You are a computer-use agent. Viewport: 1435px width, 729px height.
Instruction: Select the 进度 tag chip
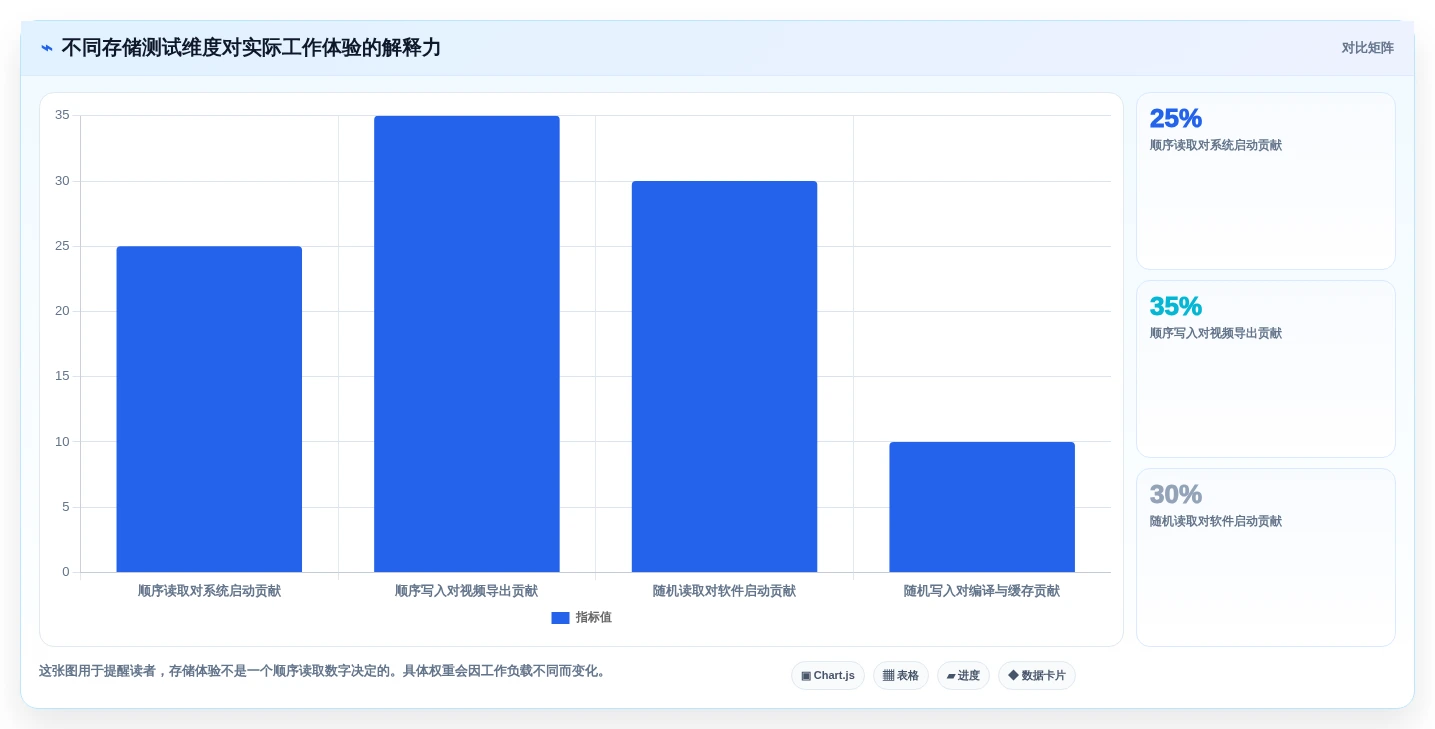click(x=963, y=676)
